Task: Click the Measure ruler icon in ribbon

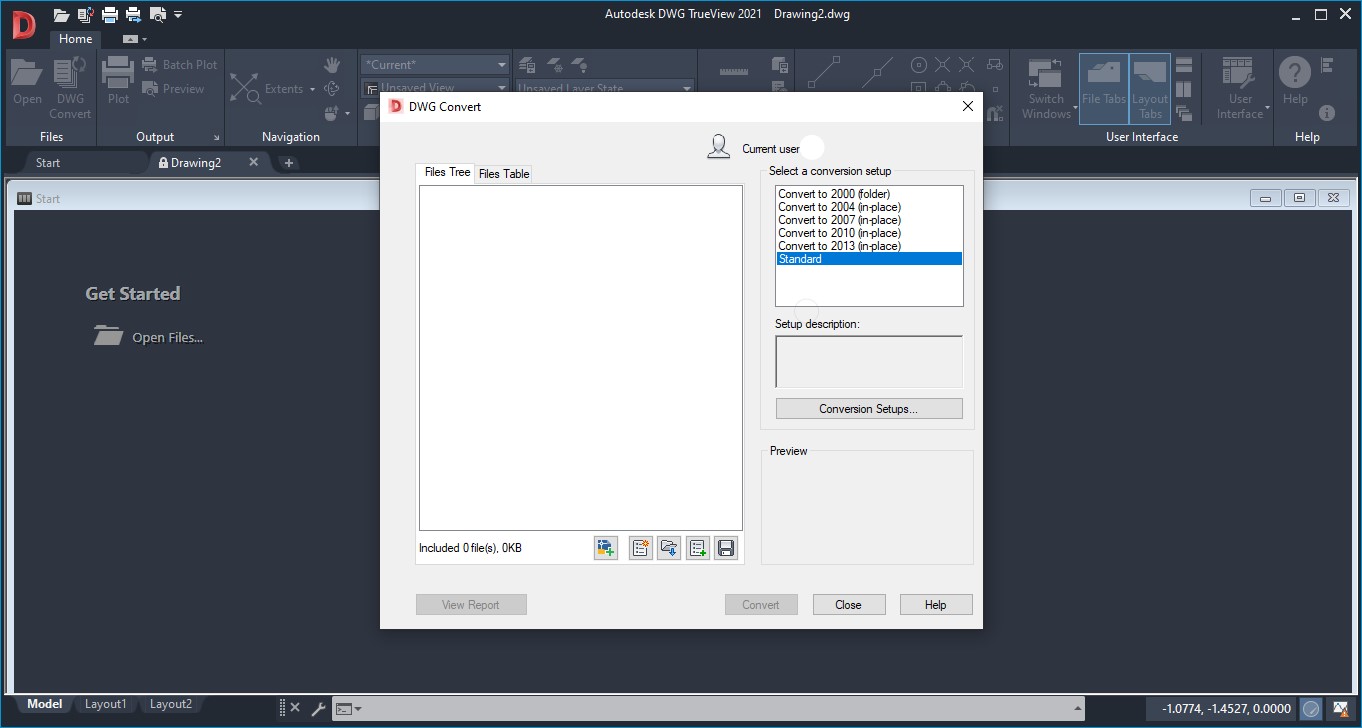Action: click(x=734, y=72)
